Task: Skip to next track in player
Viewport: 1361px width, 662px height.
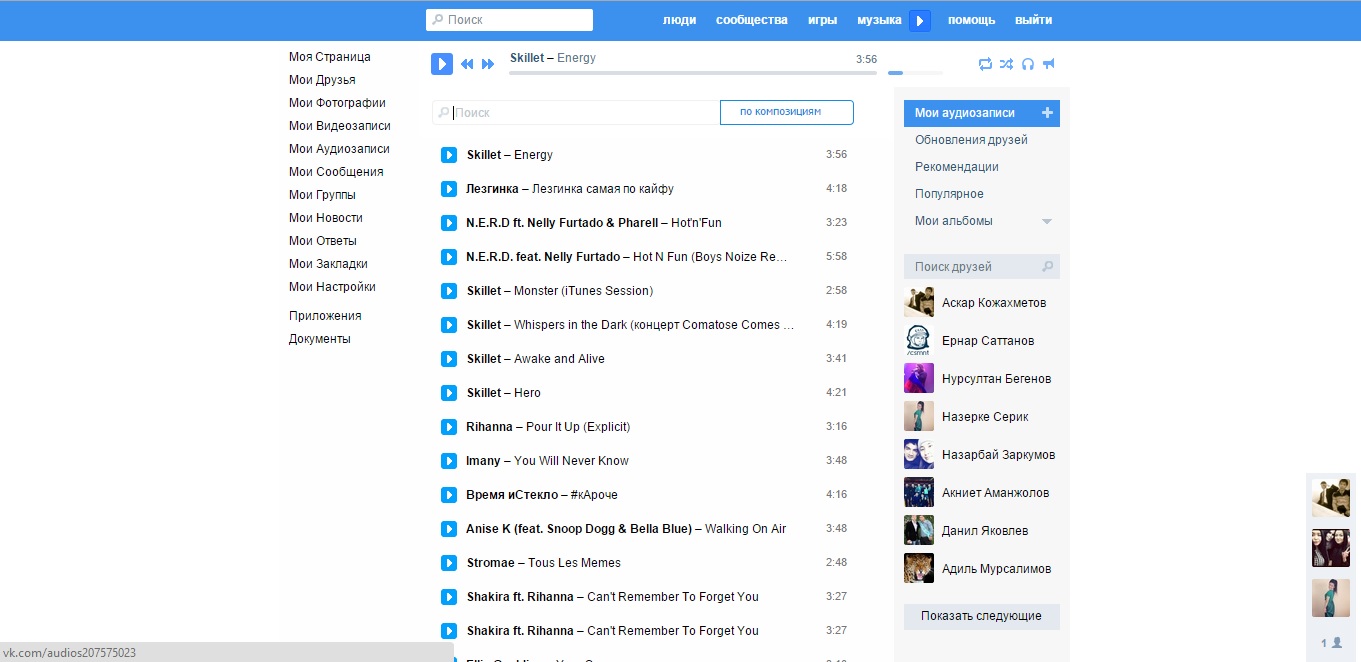Action: [488, 64]
